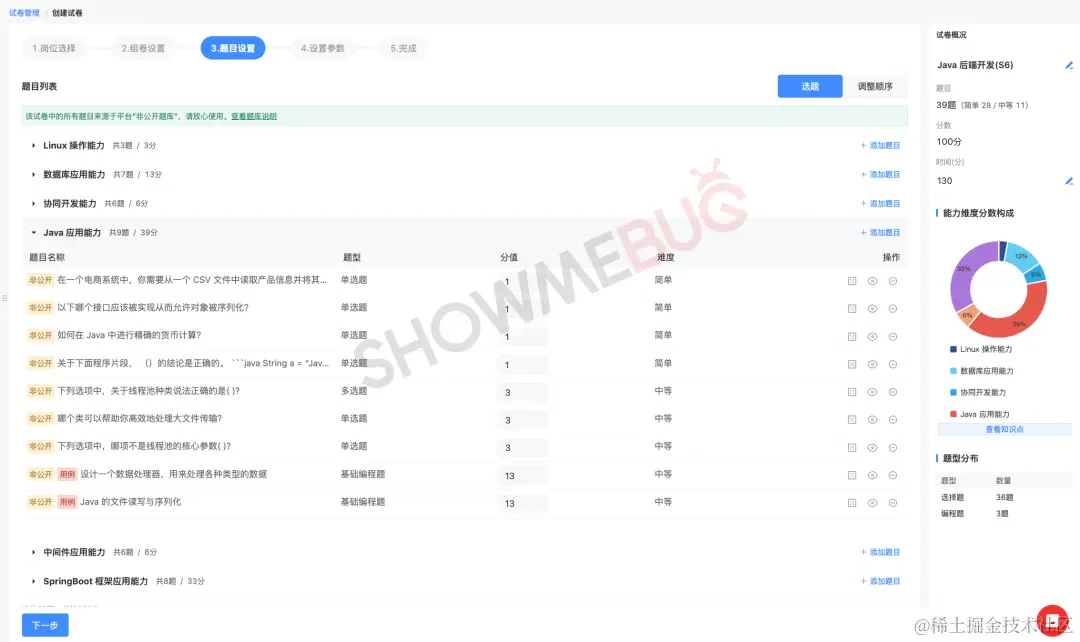Edit the Java 后端开发(S6) paper name pencil icon
This screenshot has width=1080, height=642.
coord(1069,65)
